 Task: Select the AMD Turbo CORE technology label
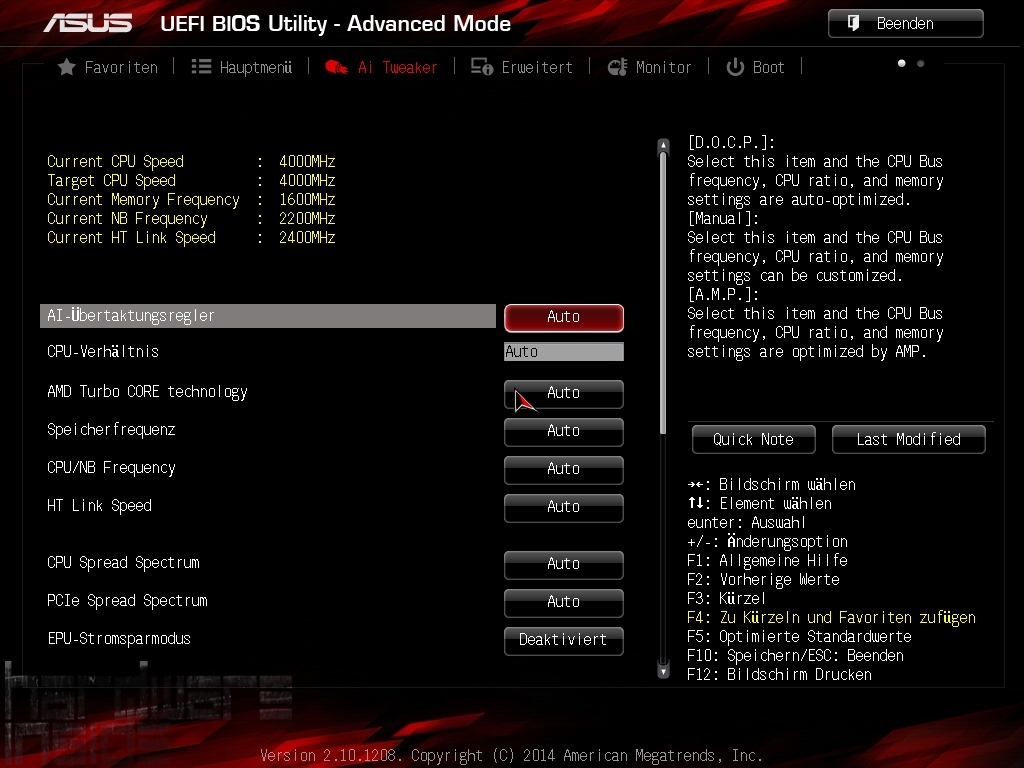point(148,392)
